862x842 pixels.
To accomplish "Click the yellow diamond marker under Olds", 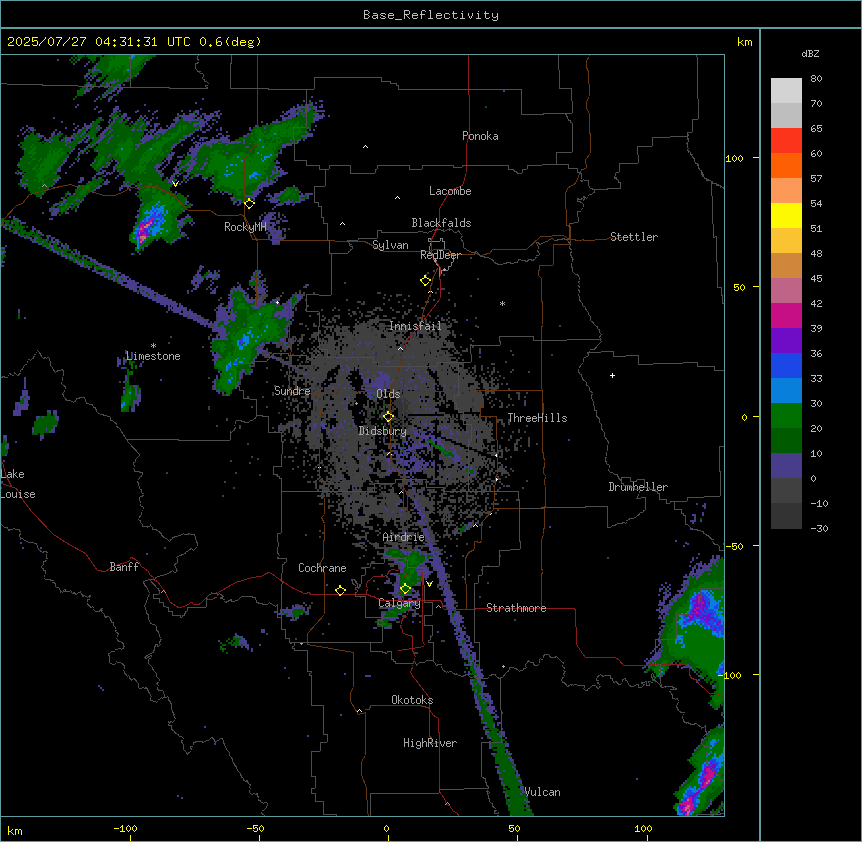I will [x=388, y=417].
